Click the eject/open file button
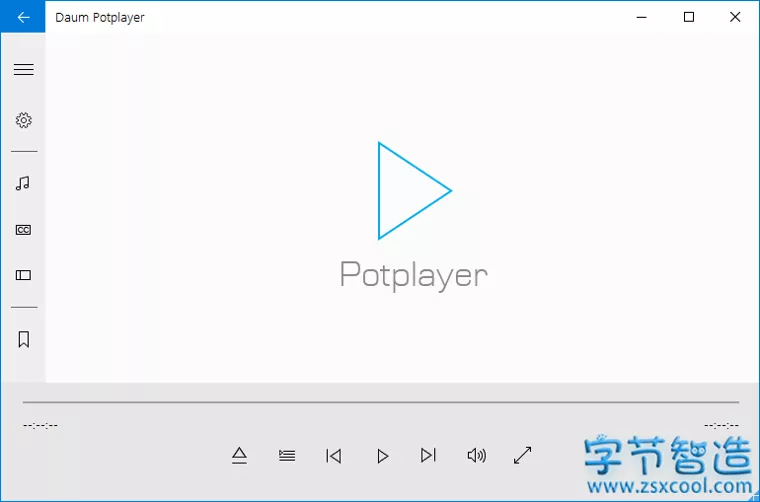Viewport: 760px width, 502px height. [x=239, y=455]
